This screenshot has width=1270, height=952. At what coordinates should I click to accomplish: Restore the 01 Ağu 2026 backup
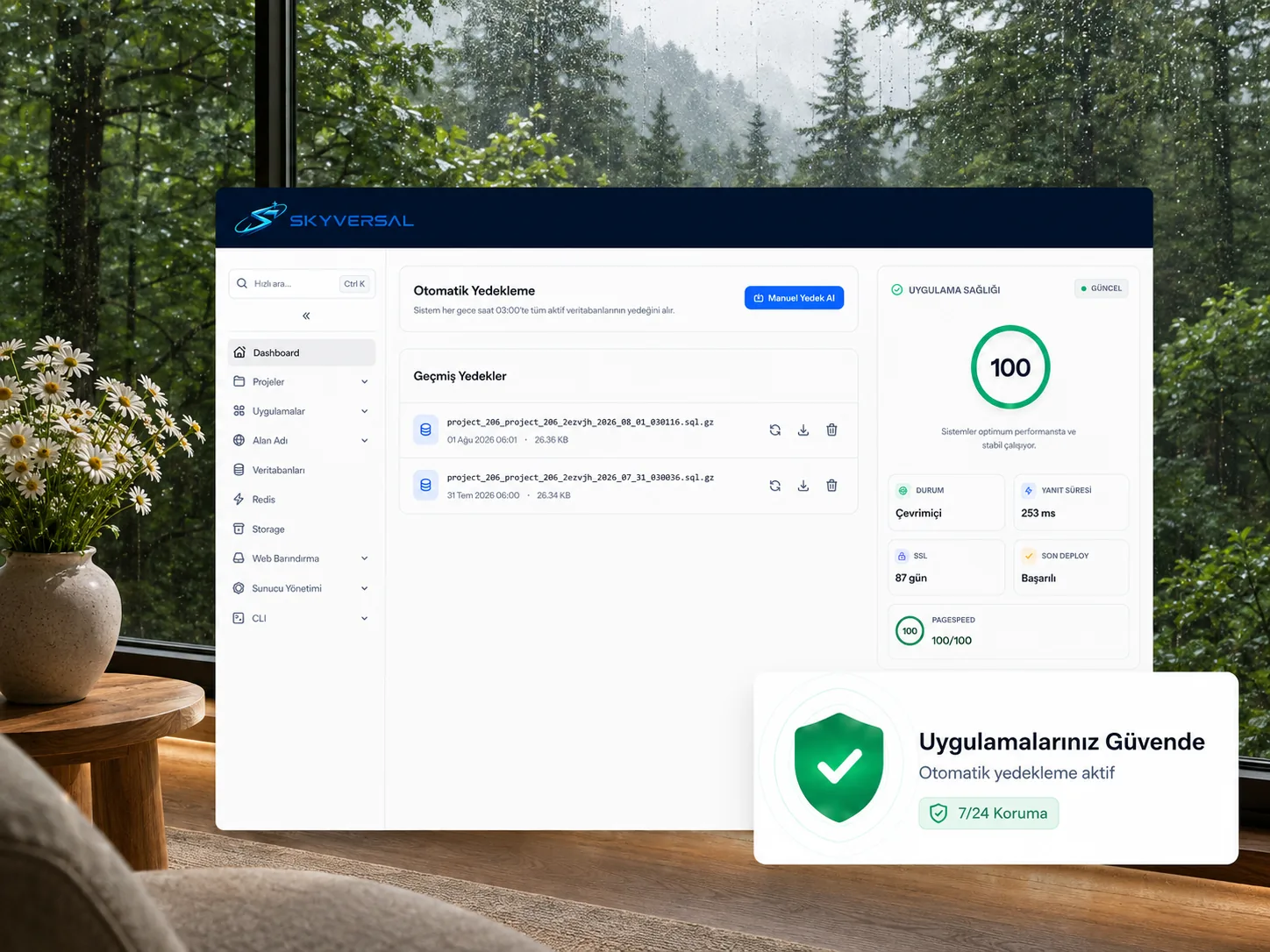click(775, 430)
